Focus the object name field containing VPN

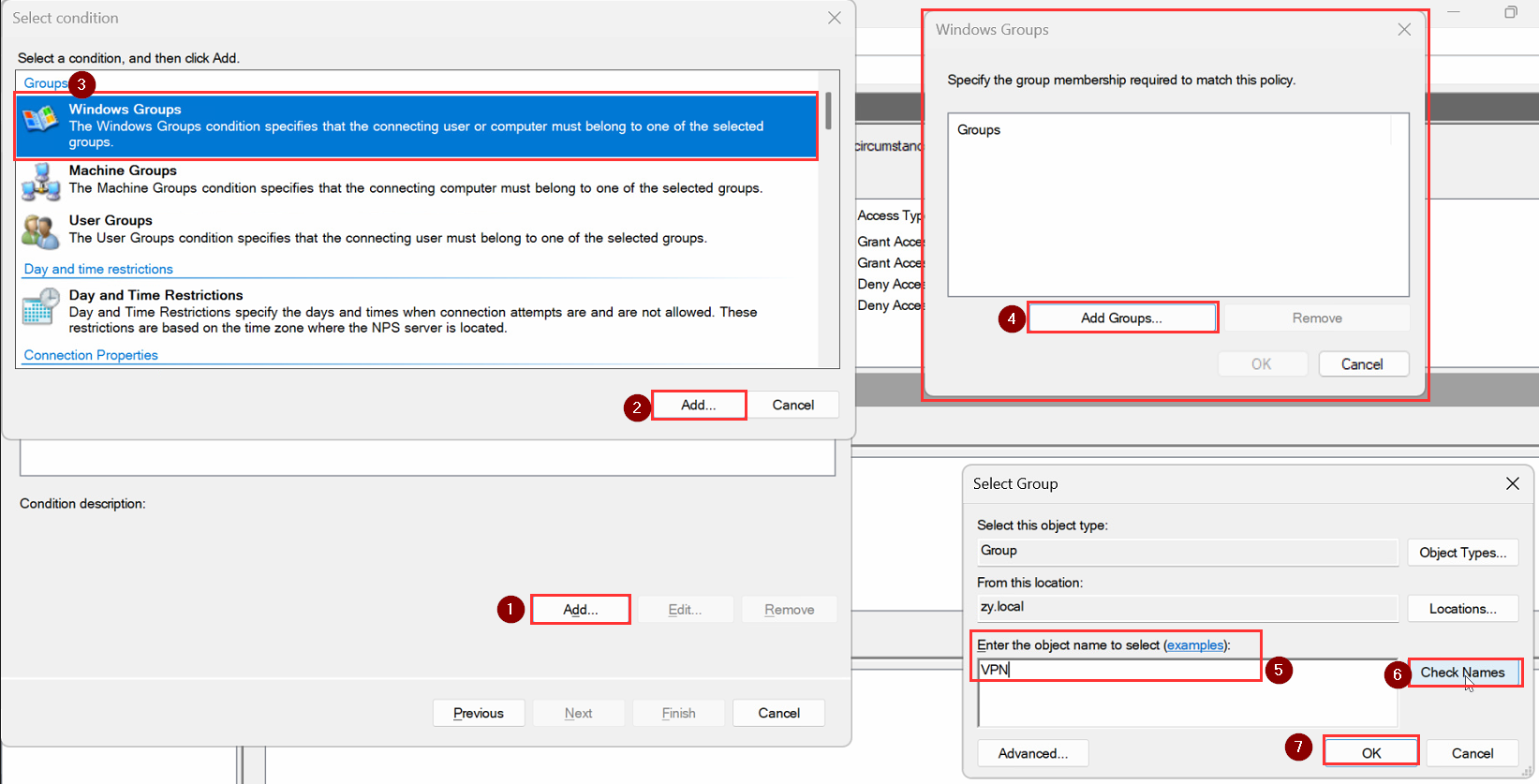point(1188,692)
